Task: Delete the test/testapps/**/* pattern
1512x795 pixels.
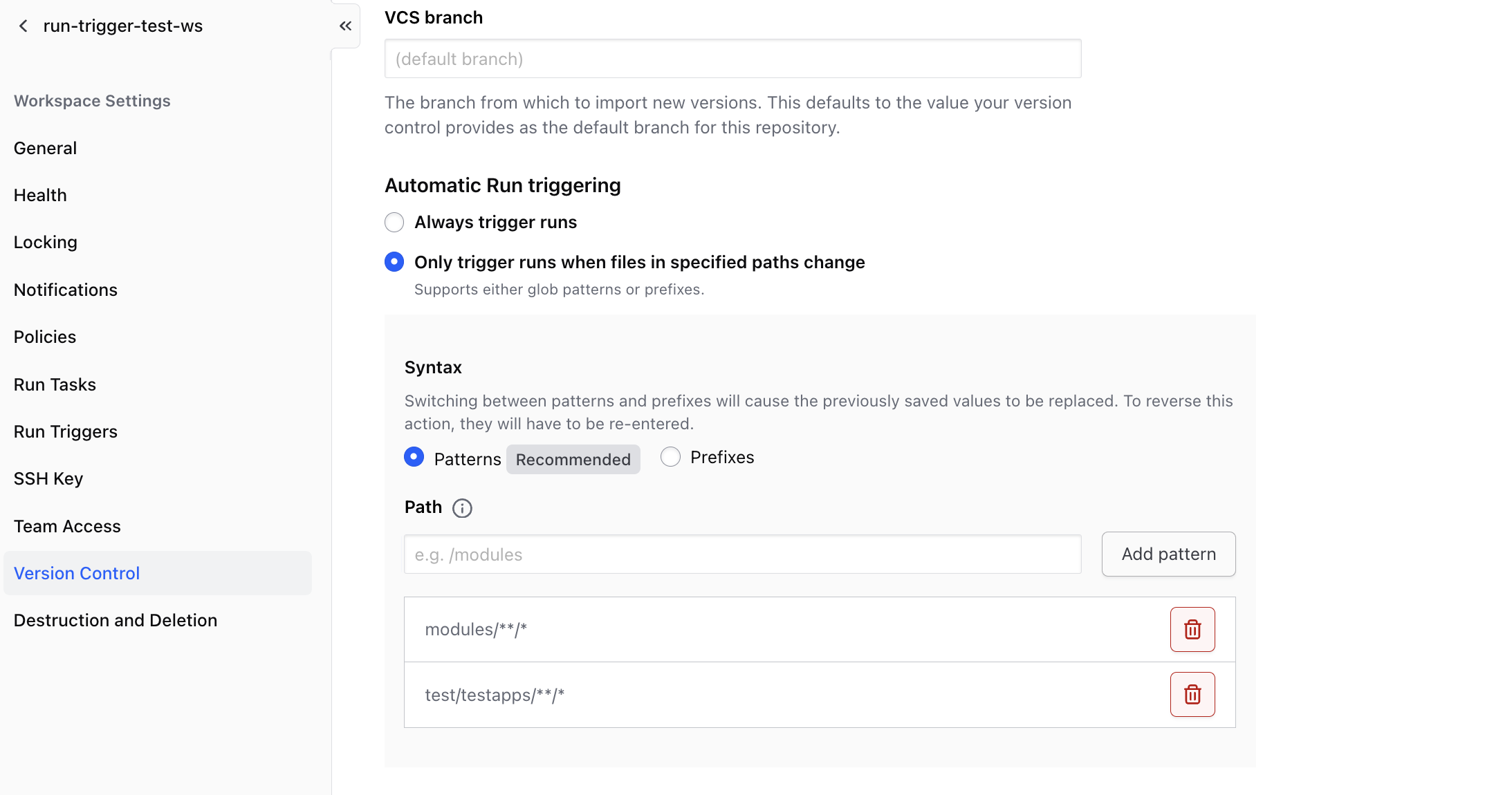Action: 1192,694
